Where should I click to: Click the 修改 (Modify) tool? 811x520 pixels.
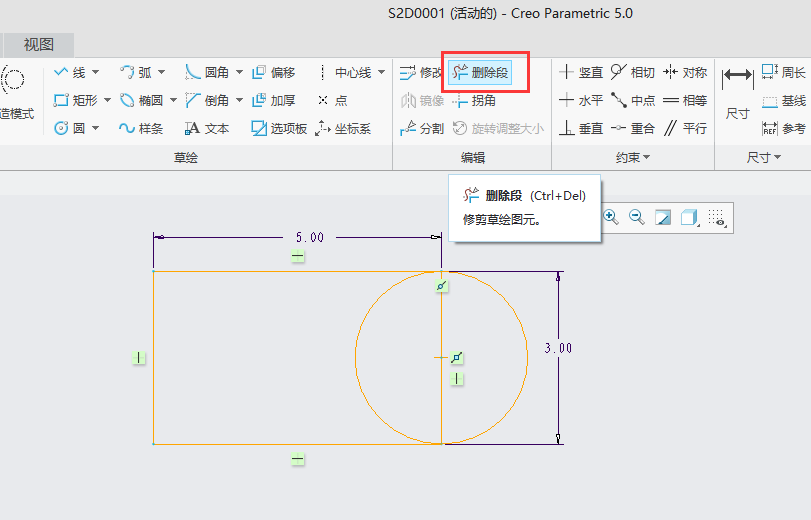pyautogui.click(x=420, y=72)
